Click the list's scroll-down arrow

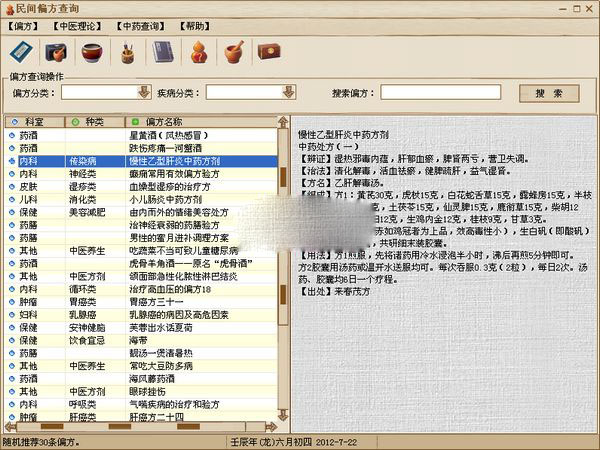pos(282,415)
